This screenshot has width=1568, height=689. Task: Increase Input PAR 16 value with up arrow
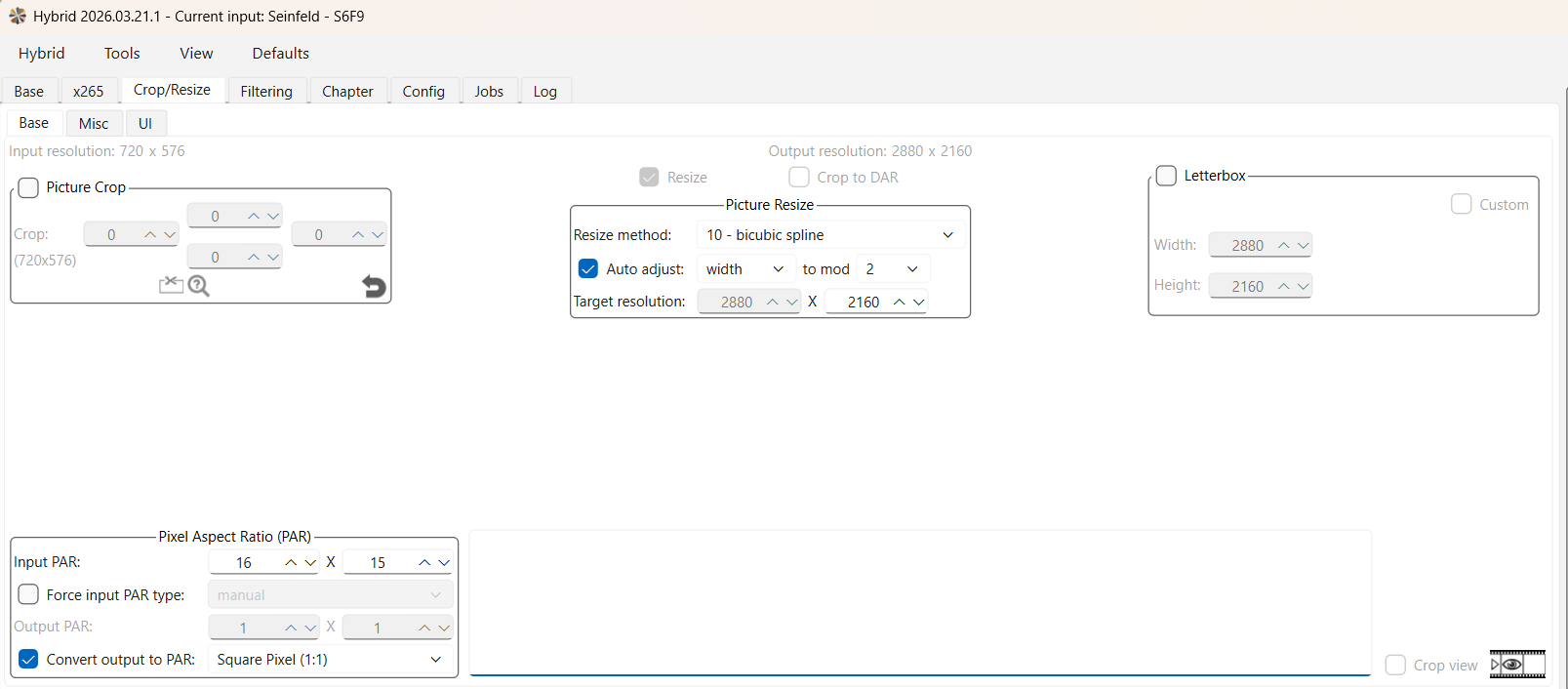tap(291, 563)
